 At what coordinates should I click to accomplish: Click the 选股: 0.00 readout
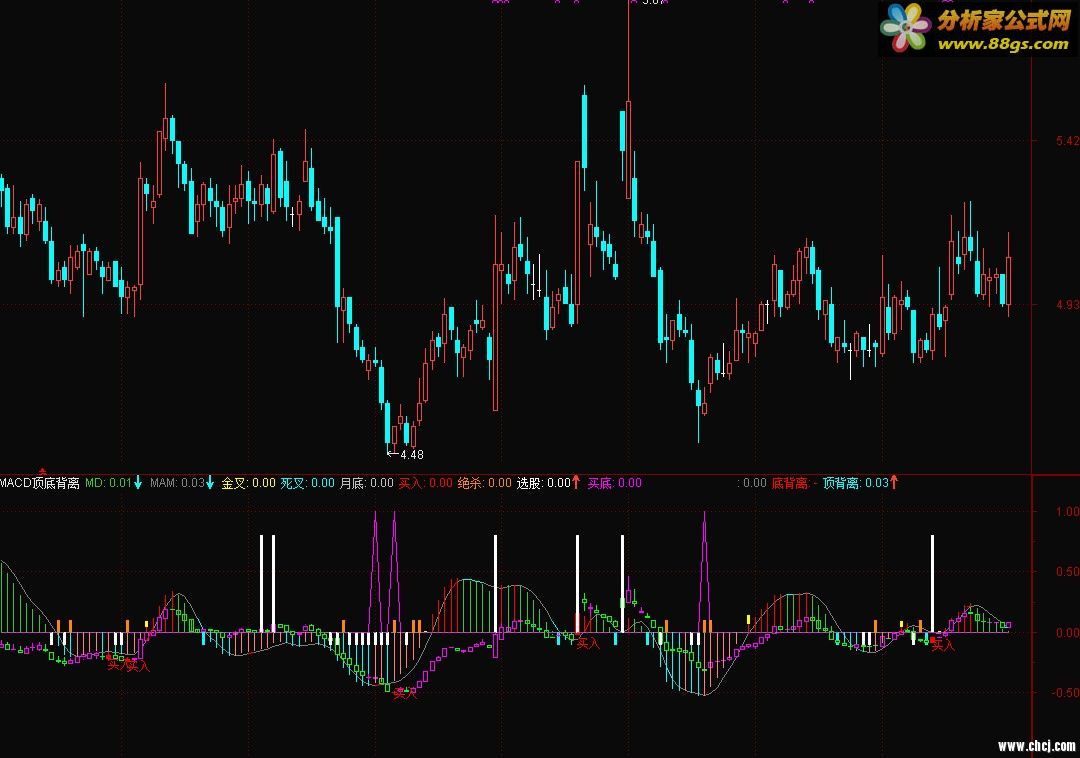pyautogui.click(x=544, y=483)
